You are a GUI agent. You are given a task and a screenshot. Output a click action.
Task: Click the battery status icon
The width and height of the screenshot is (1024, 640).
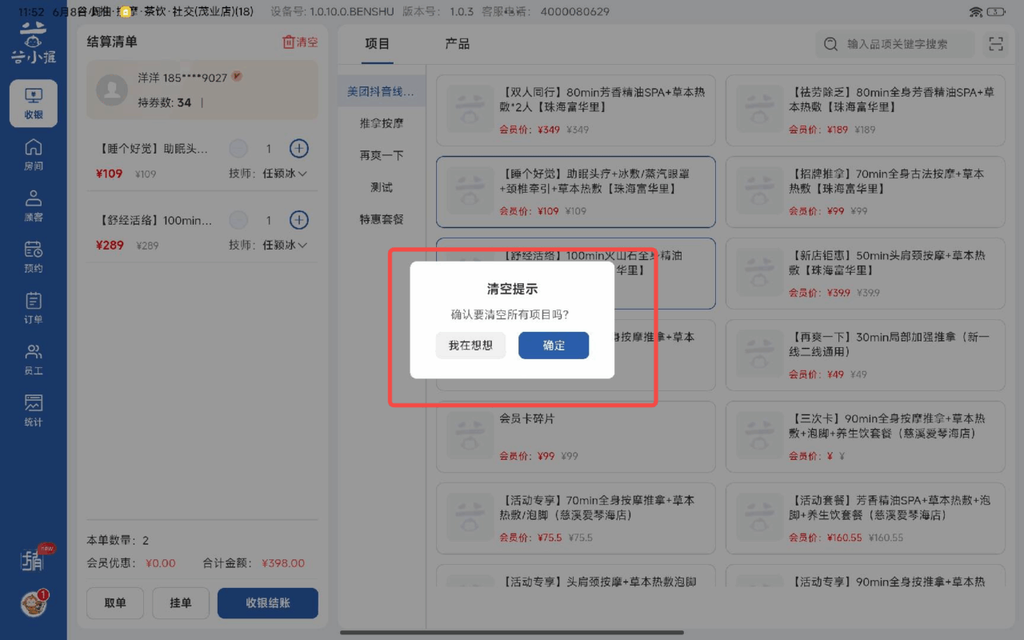click(996, 12)
